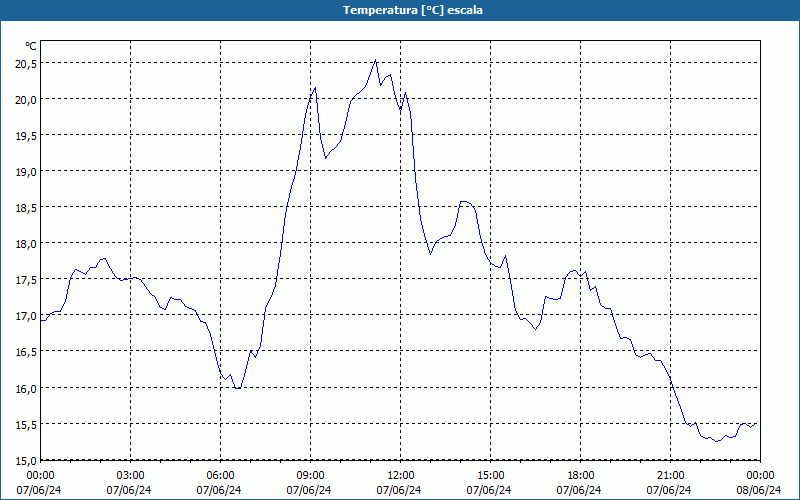
Task: Click the 15:00 time axis label
Action: coord(490,476)
